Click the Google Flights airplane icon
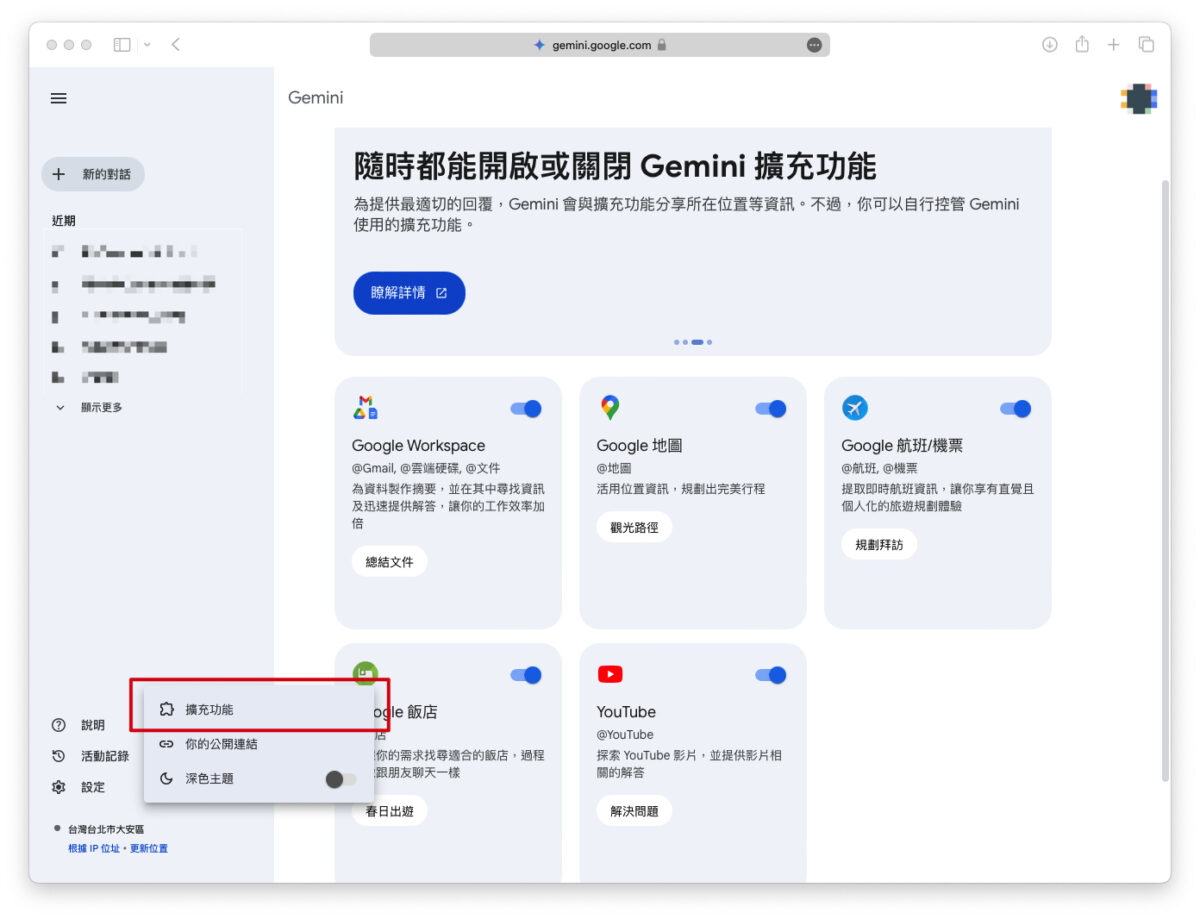Image resolution: width=1200 pixels, height=919 pixels. pos(855,408)
